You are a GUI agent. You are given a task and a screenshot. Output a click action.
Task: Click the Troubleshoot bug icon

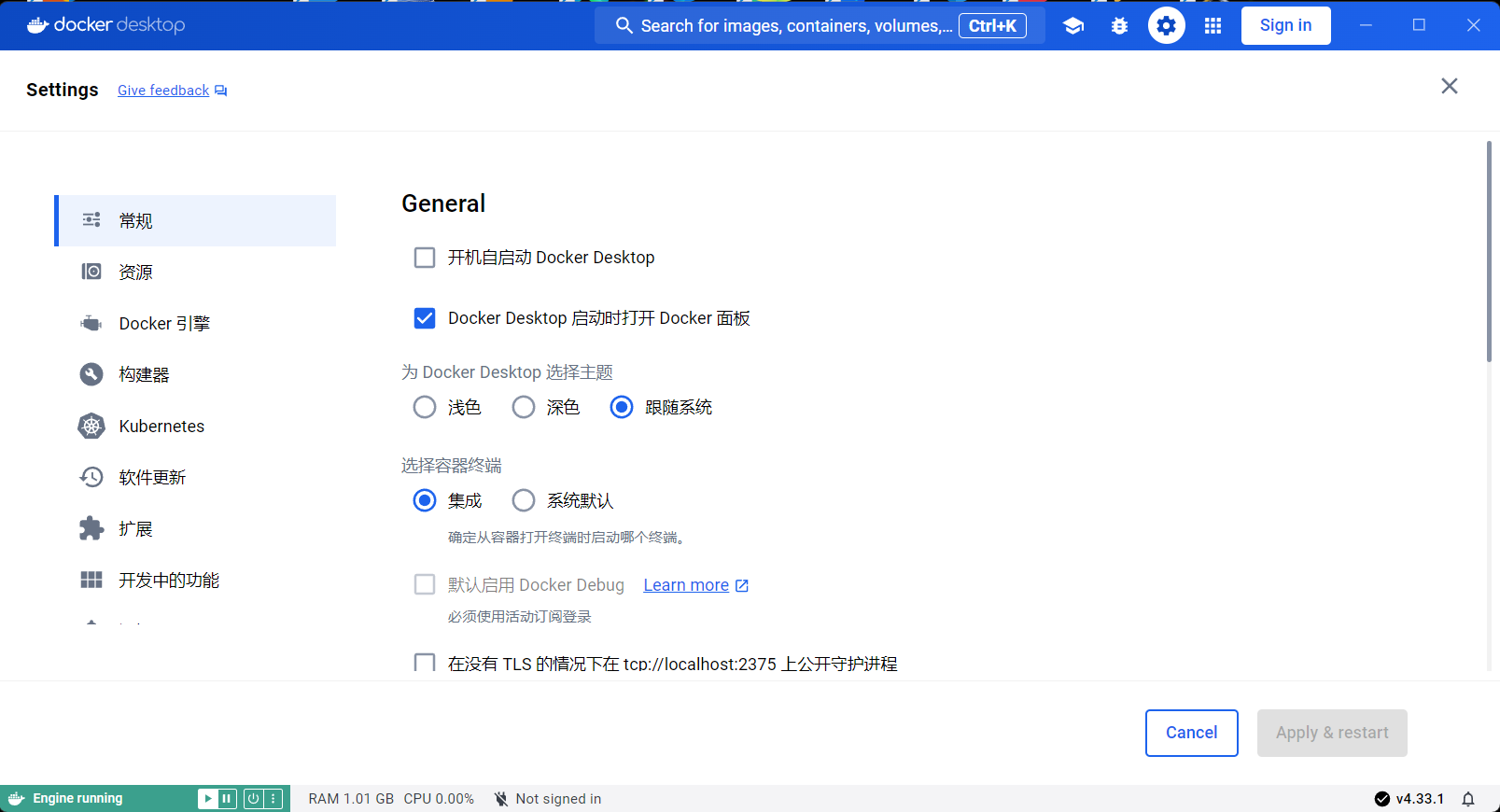pyautogui.click(x=1119, y=26)
